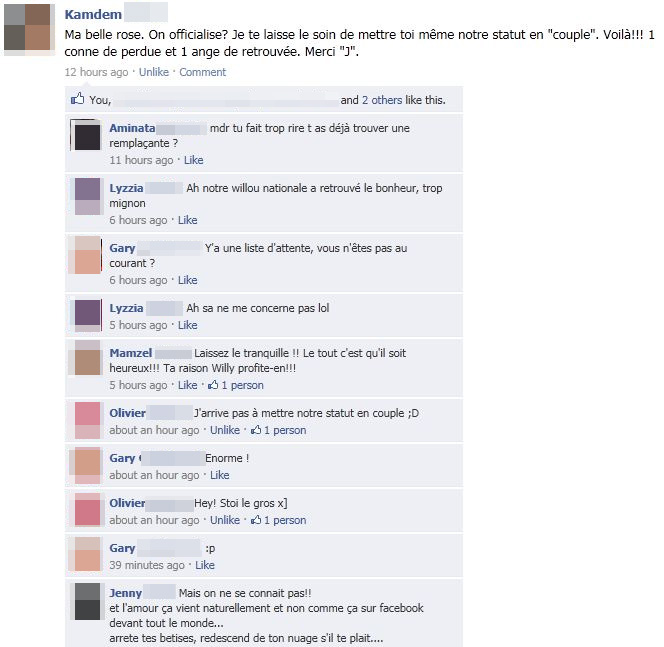Open Kamdem's profile picture thumbnail
This screenshot has height=647, width=664.
[29, 28]
